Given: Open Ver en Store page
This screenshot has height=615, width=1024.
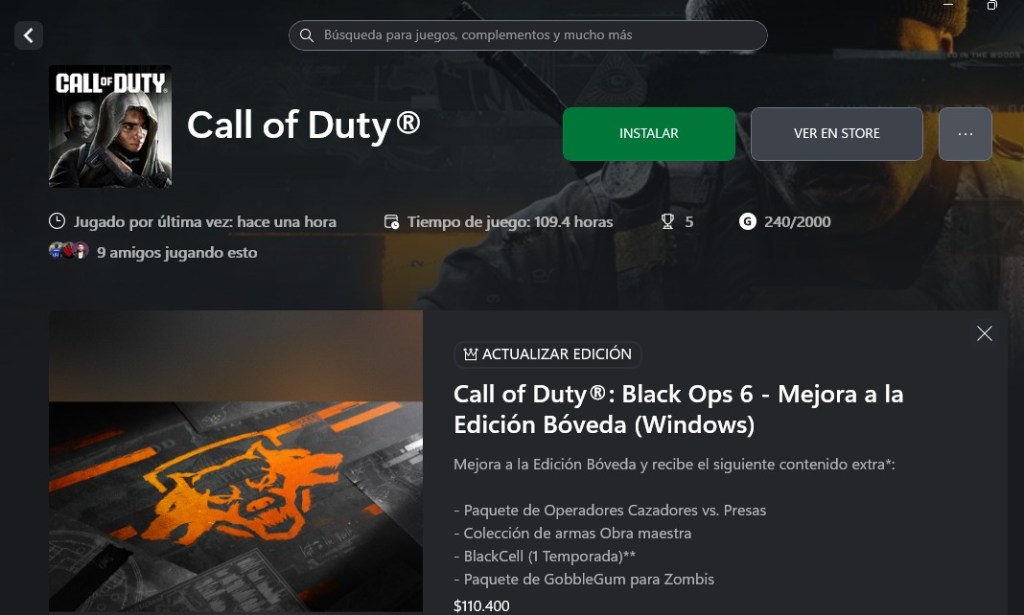Looking at the screenshot, I should pyautogui.click(x=837, y=134).
